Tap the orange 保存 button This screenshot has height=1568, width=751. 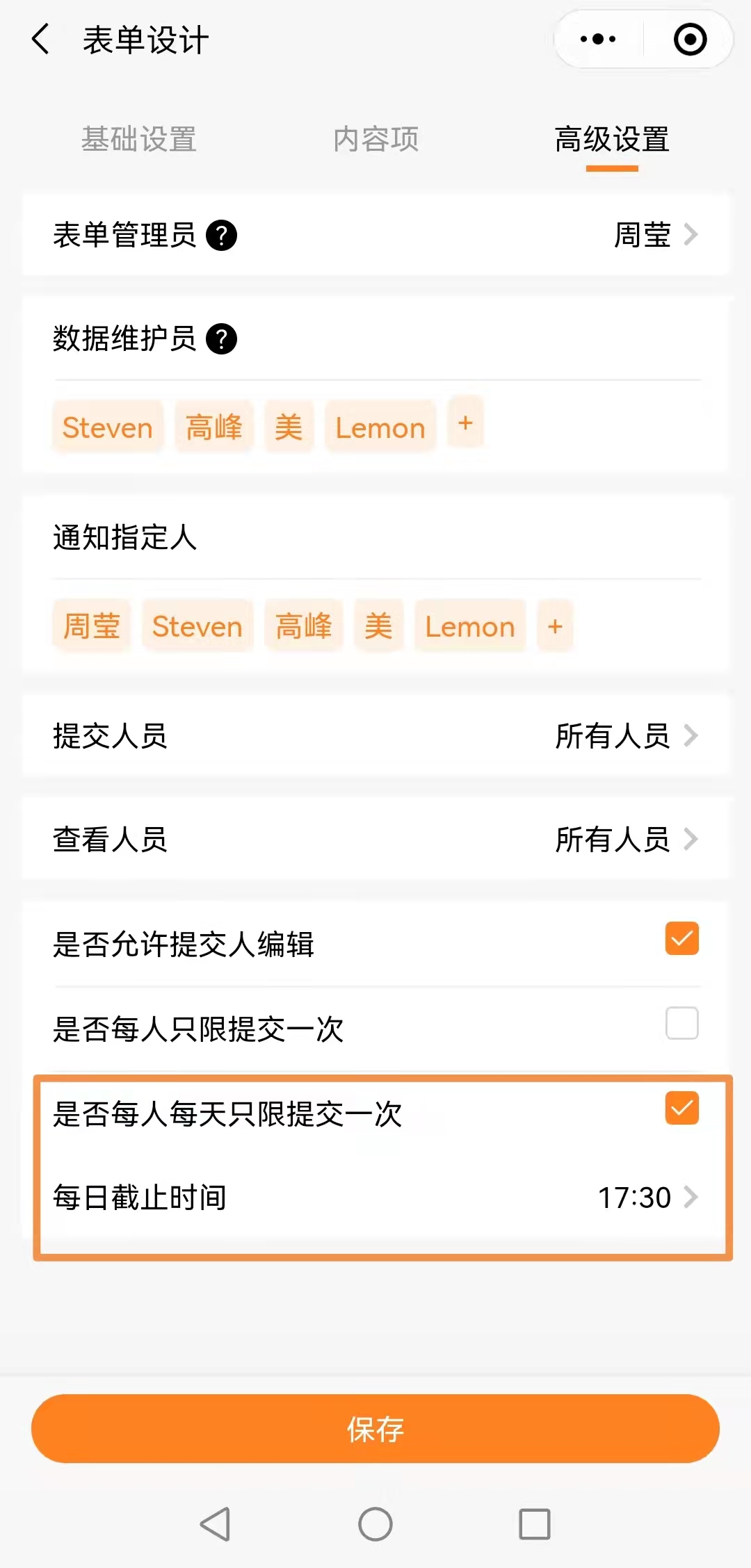[375, 1429]
